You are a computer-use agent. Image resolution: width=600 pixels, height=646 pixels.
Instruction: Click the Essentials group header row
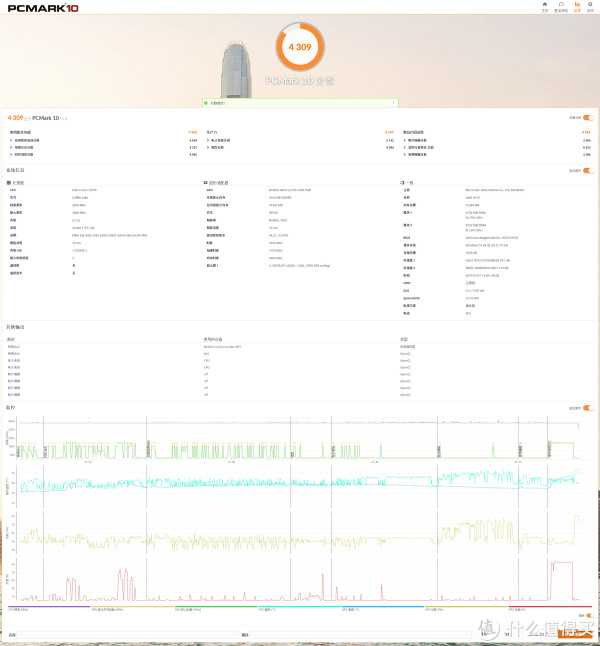[x=103, y=132]
